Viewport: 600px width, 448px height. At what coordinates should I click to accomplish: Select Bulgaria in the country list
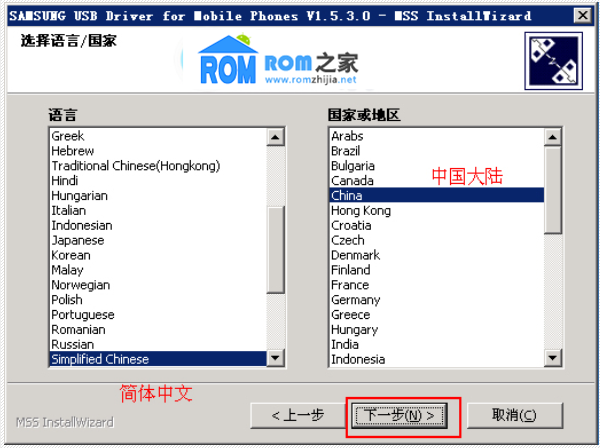[x=437, y=166]
